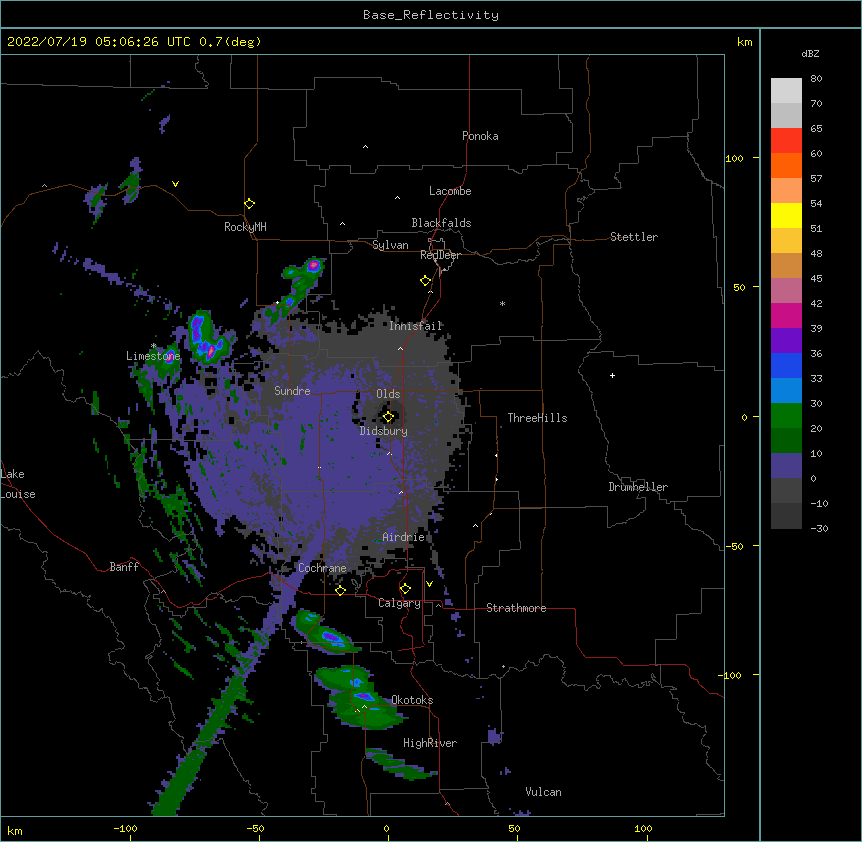
Task: Select the Didsbury label
Action: click(x=384, y=431)
